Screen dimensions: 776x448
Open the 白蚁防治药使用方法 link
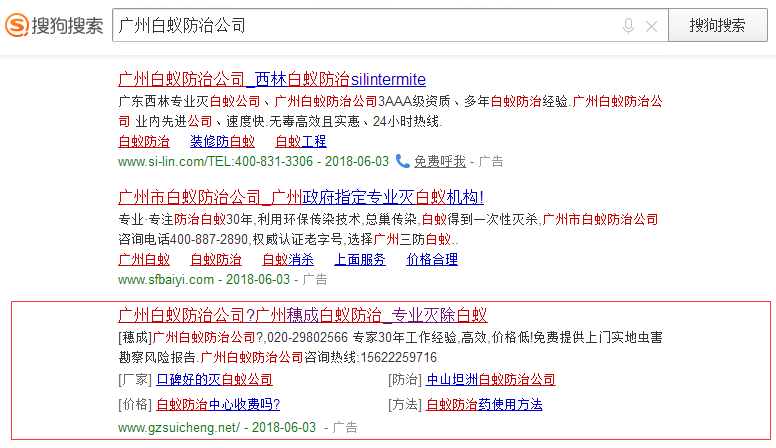point(484,404)
